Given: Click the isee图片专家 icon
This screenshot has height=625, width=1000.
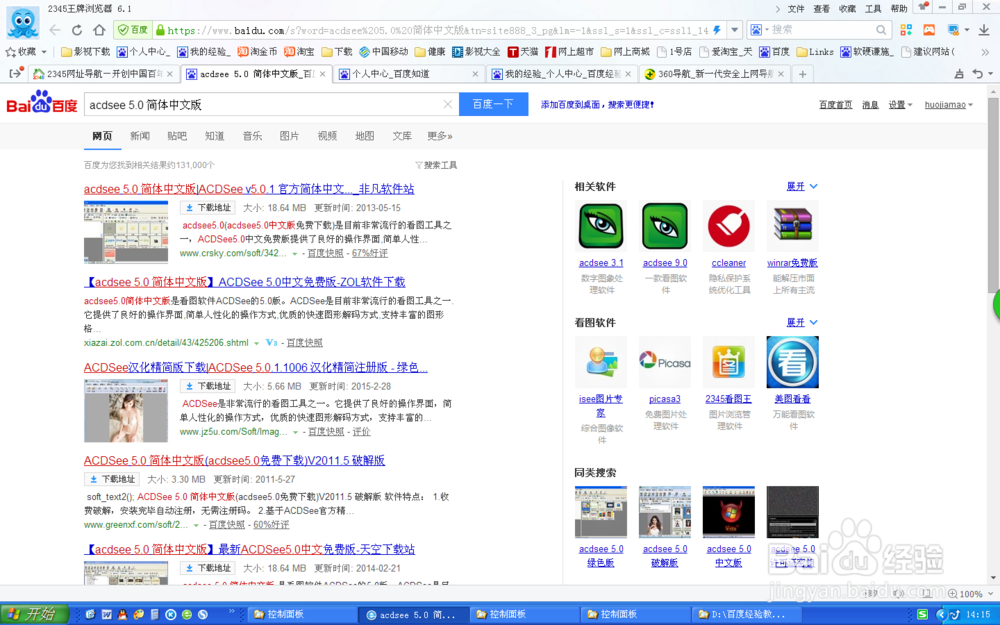Looking at the screenshot, I should click(x=601, y=362).
